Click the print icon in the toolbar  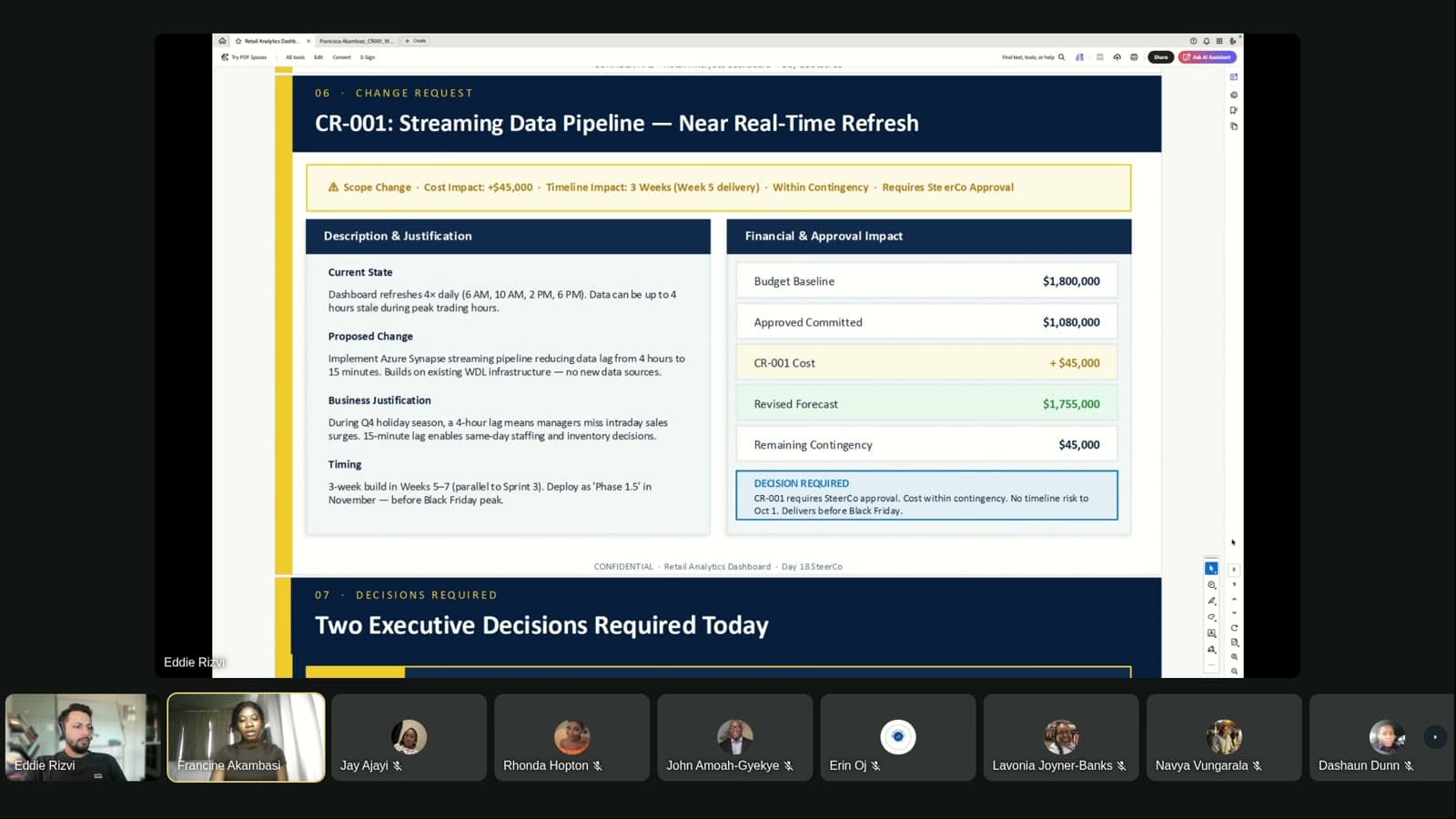[1134, 57]
